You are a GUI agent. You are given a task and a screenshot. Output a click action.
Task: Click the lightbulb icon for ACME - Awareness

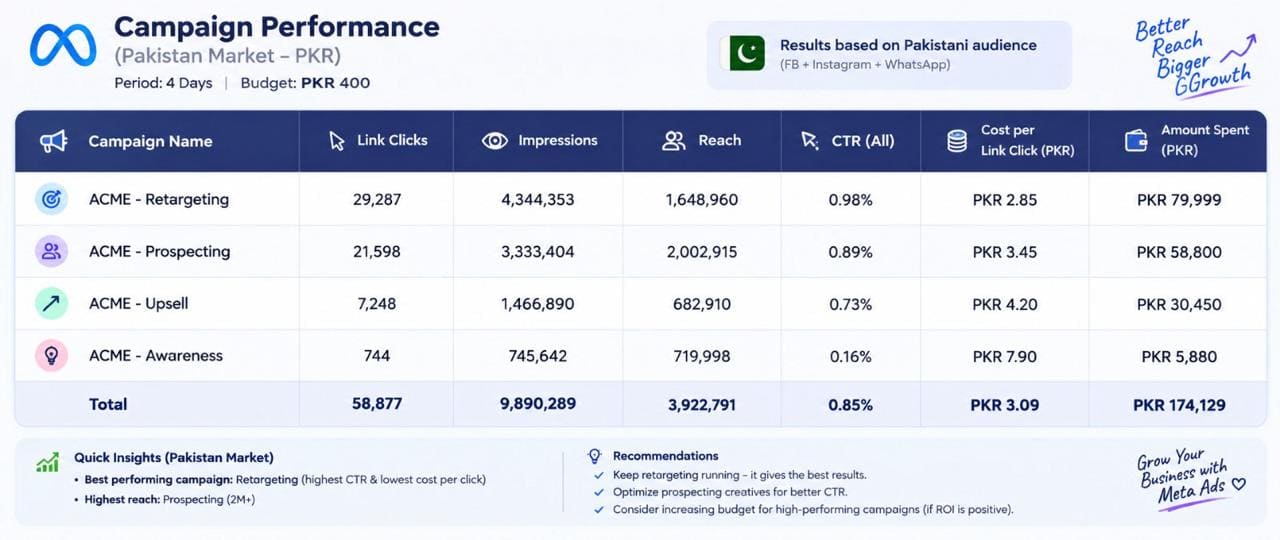tap(51, 356)
